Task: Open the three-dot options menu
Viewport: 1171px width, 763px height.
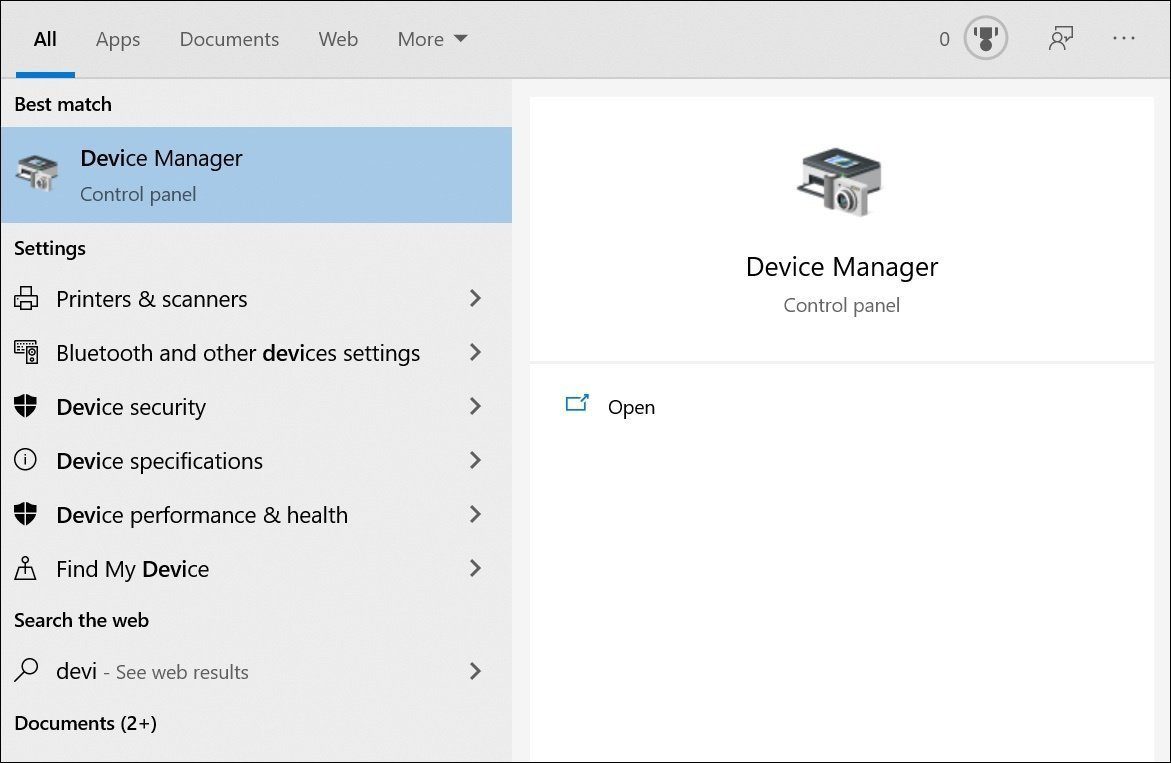Action: tap(1123, 38)
